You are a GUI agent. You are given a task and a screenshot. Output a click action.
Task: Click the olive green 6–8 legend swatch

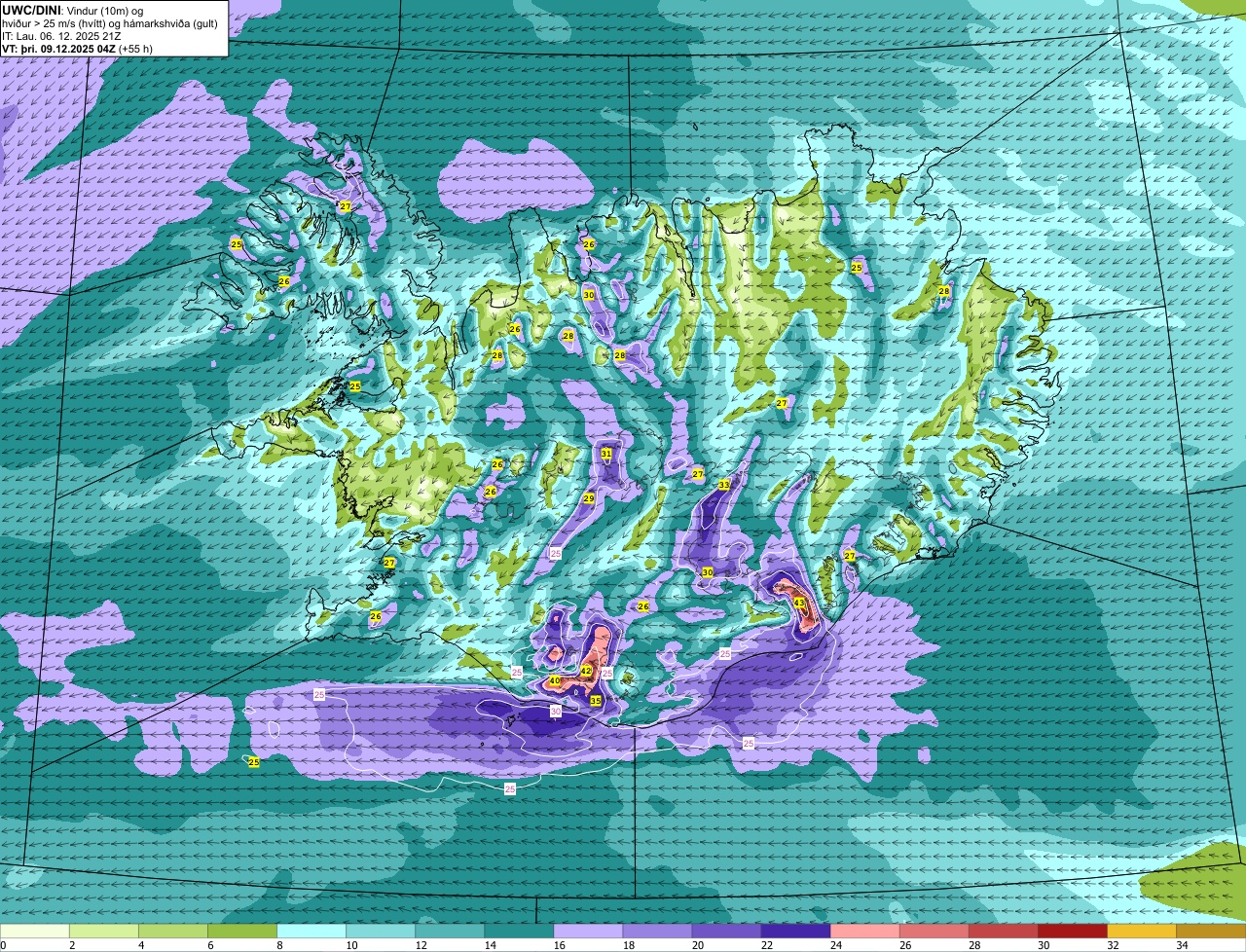coord(242,931)
